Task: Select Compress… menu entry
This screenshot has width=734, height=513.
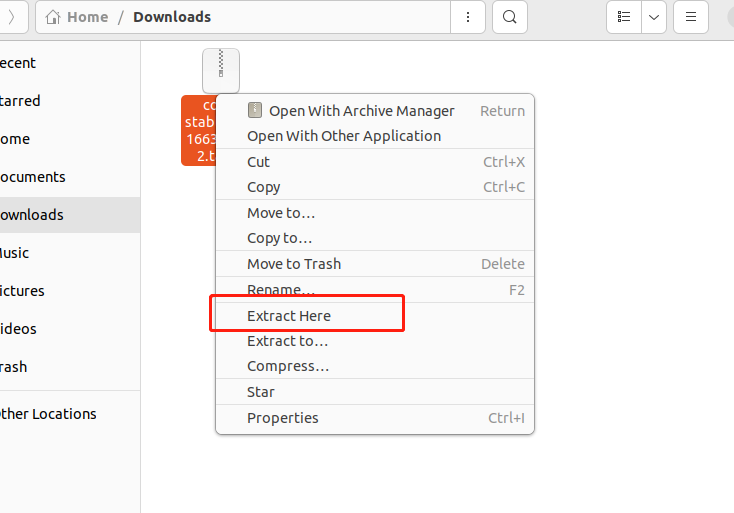Action: tap(288, 366)
